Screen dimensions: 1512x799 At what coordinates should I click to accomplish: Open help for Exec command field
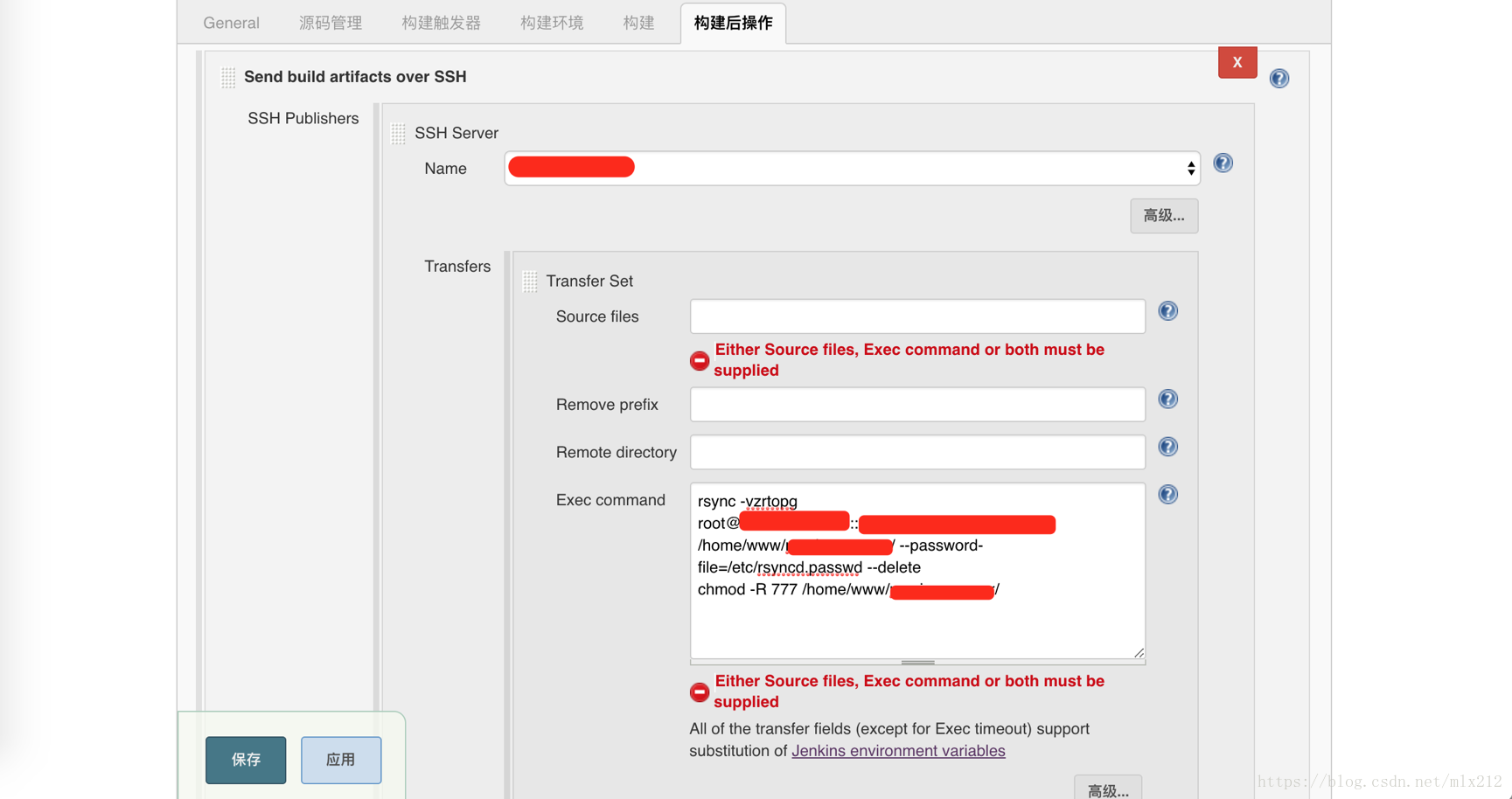(1168, 495)
